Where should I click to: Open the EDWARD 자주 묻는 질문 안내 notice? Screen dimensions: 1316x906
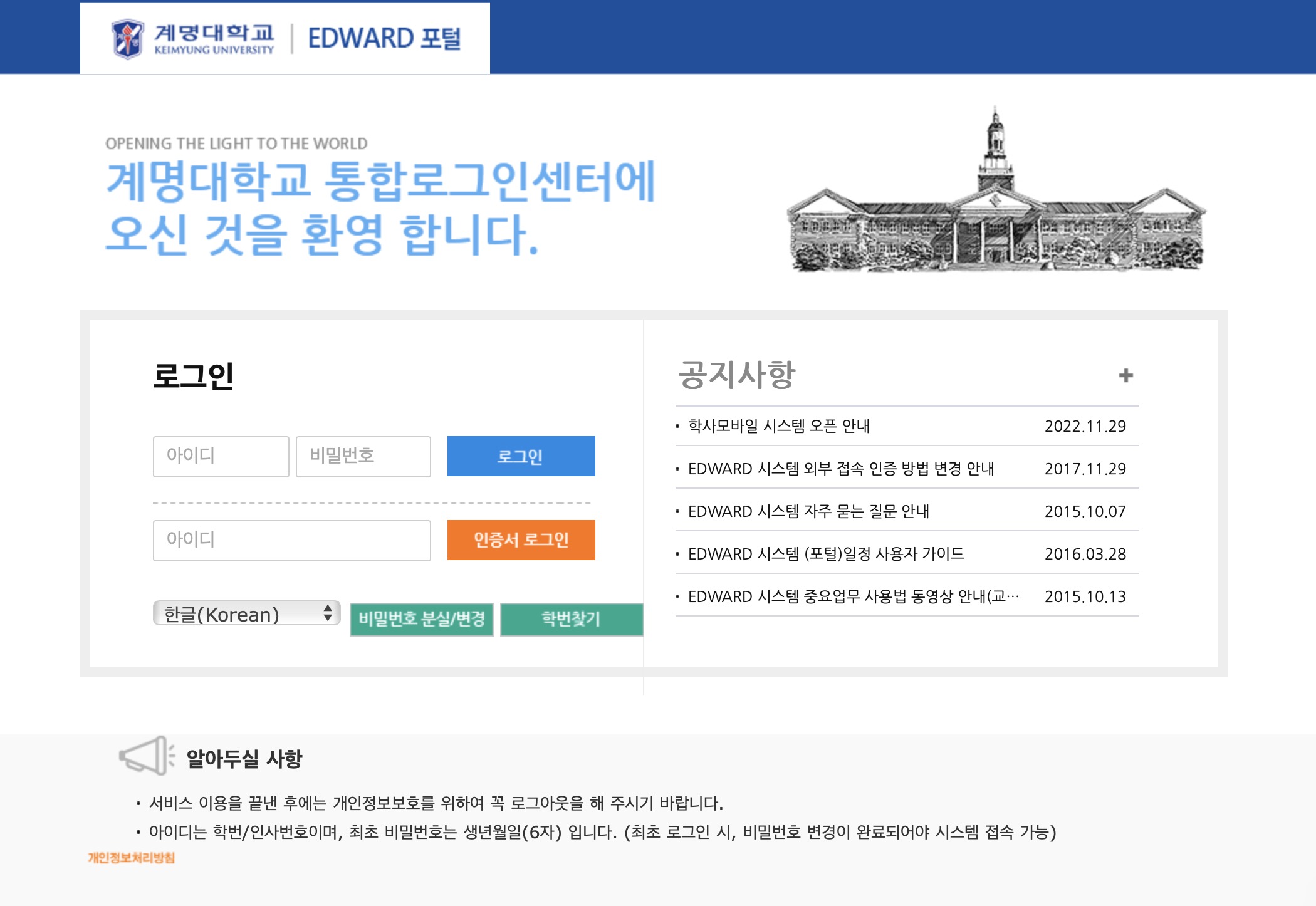pos(808,511)
